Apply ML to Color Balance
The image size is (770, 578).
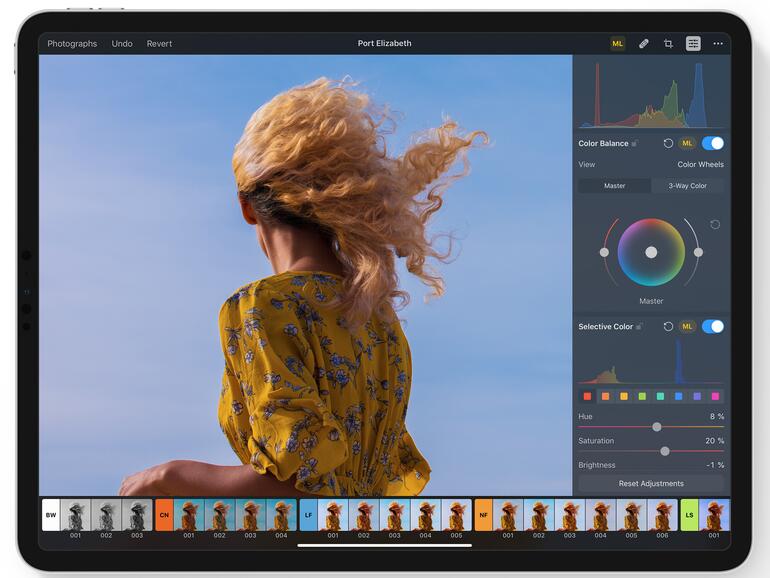pyautogui.click(x=687, y=143)
